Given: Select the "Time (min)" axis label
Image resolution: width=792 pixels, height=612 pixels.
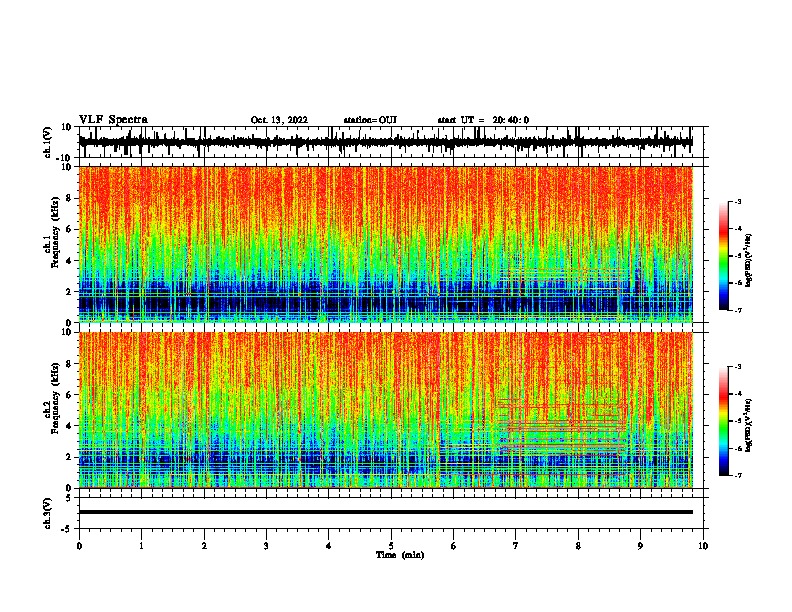Looking at the screenshot, I should click(x=400, y=555).
